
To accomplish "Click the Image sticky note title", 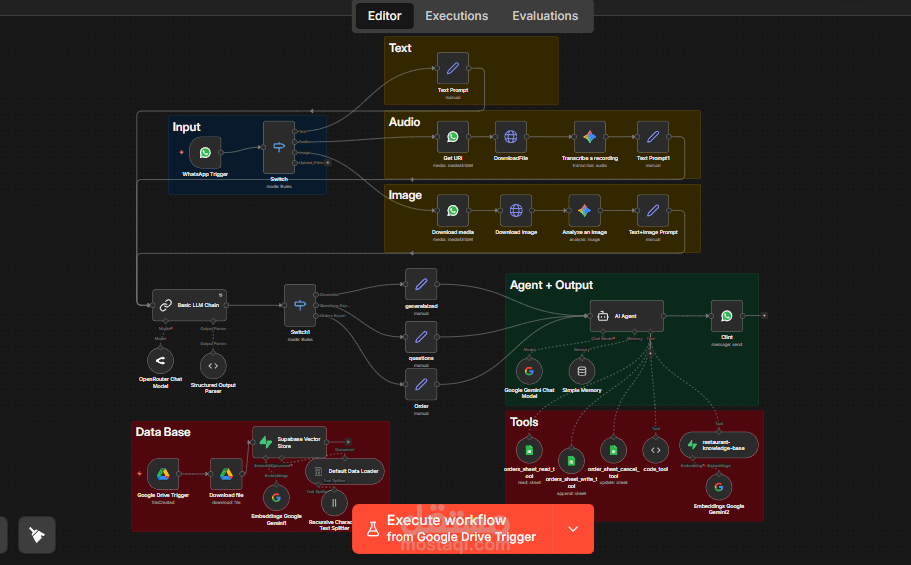I will [x=405, y=195].
